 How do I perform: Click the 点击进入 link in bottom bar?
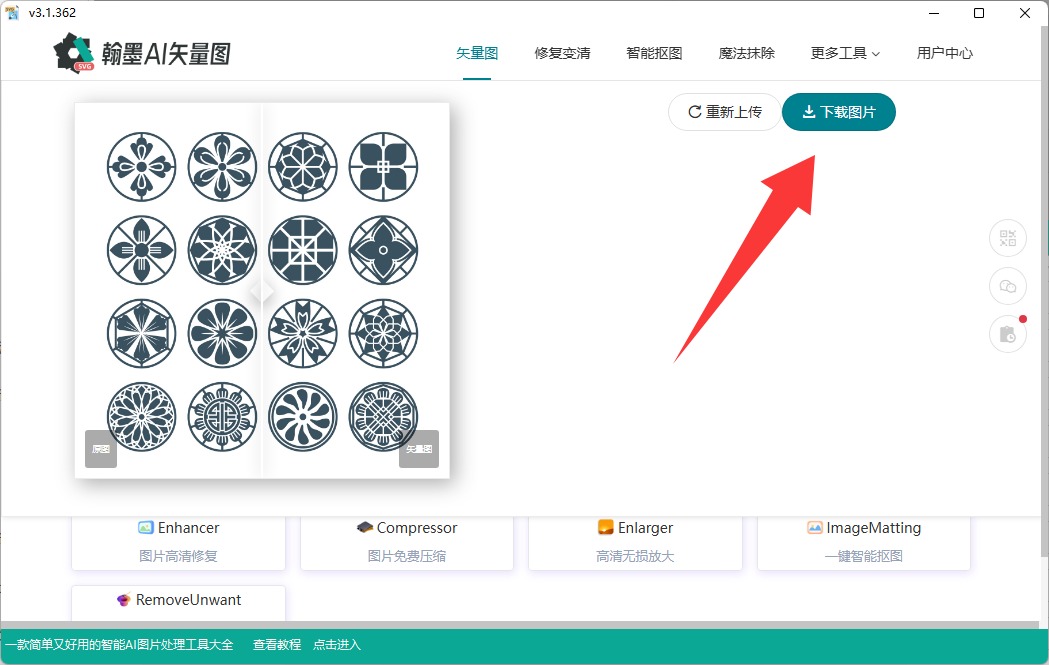[337, 645]
